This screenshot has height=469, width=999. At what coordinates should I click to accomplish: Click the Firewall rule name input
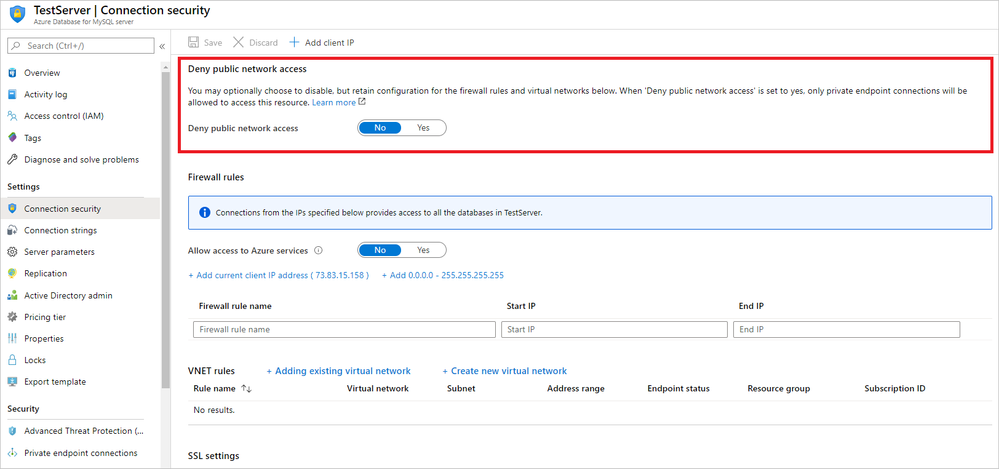[344, 329]
